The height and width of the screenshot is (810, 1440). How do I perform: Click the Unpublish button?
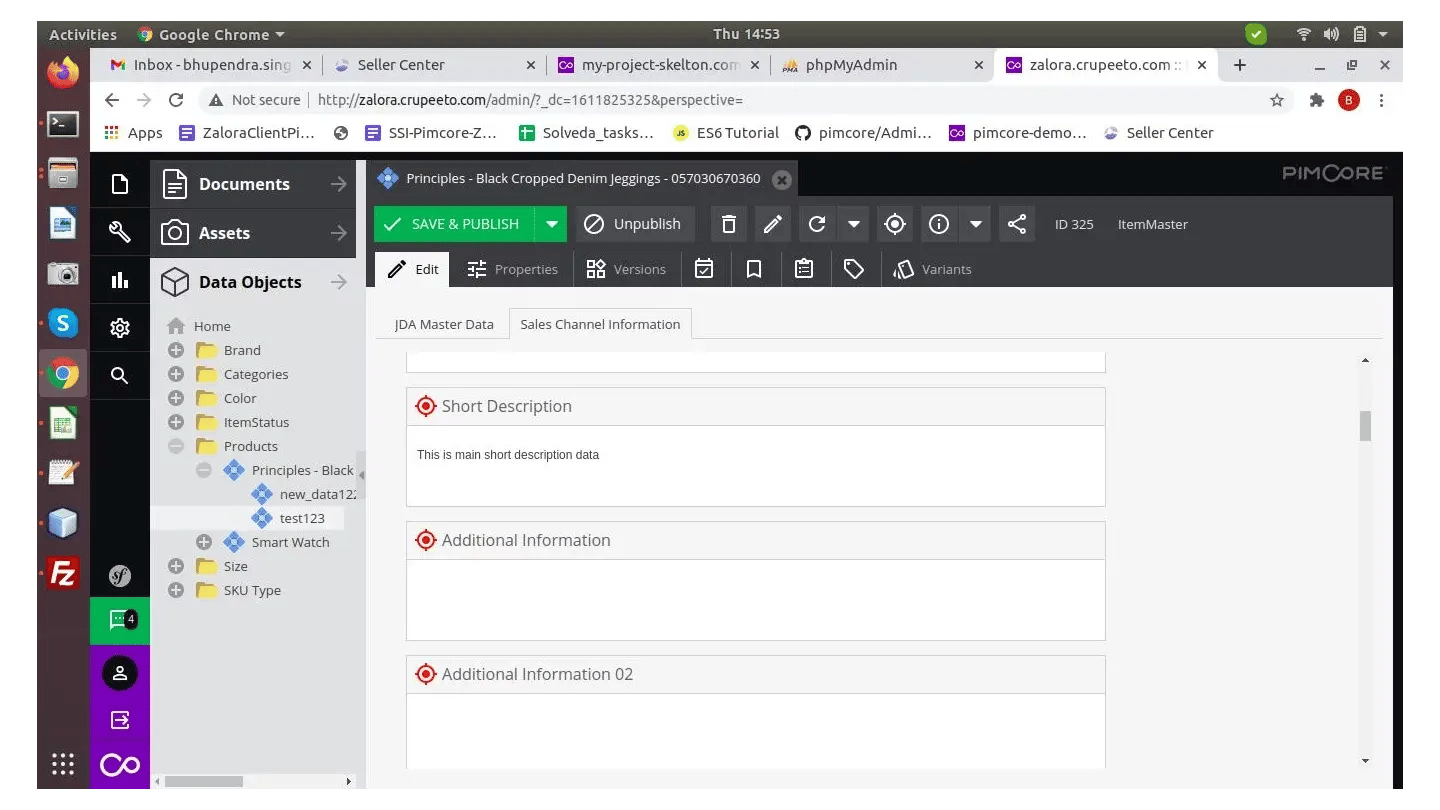click(634, 224)
